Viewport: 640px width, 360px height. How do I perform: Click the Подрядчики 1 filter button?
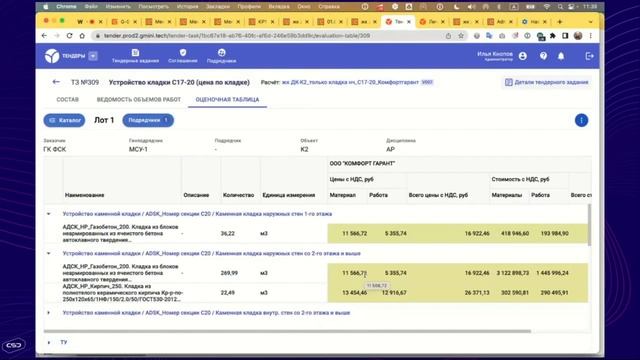(148, 120)
